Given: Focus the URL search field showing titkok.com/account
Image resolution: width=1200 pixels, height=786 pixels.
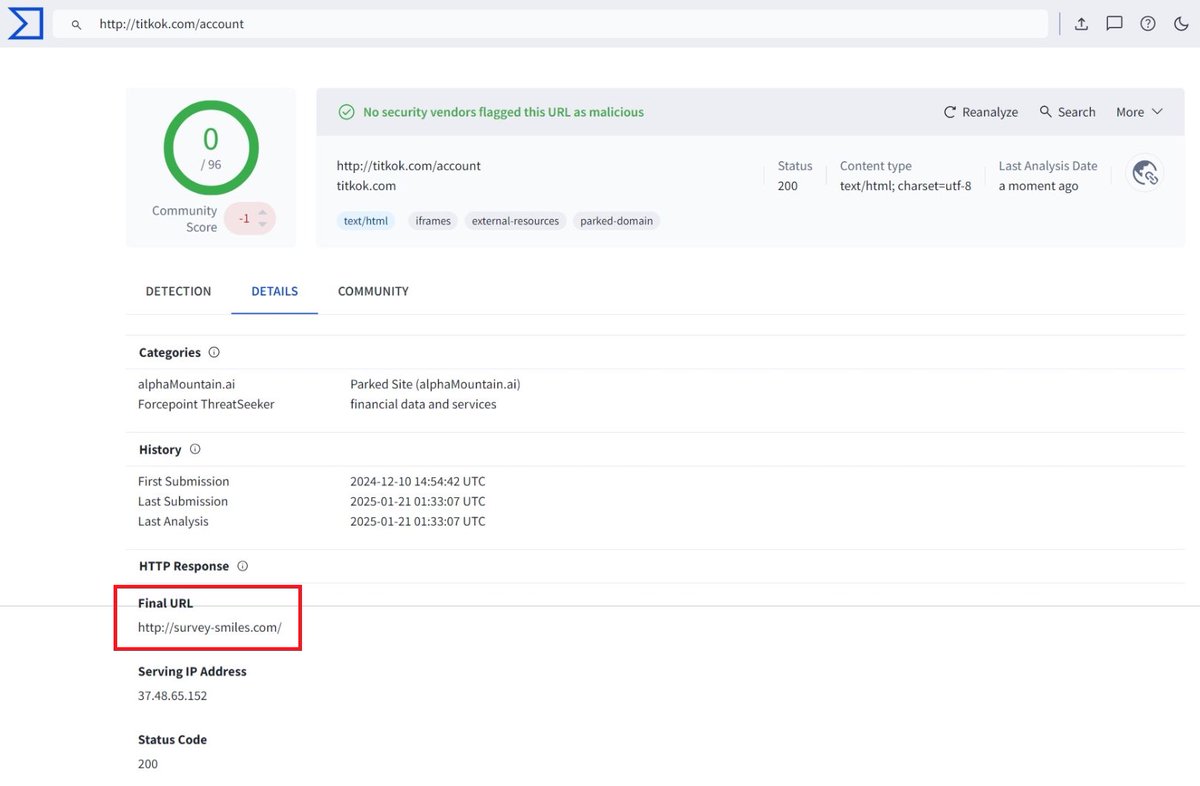Looking at the screenshot, I should click(550, 24).
